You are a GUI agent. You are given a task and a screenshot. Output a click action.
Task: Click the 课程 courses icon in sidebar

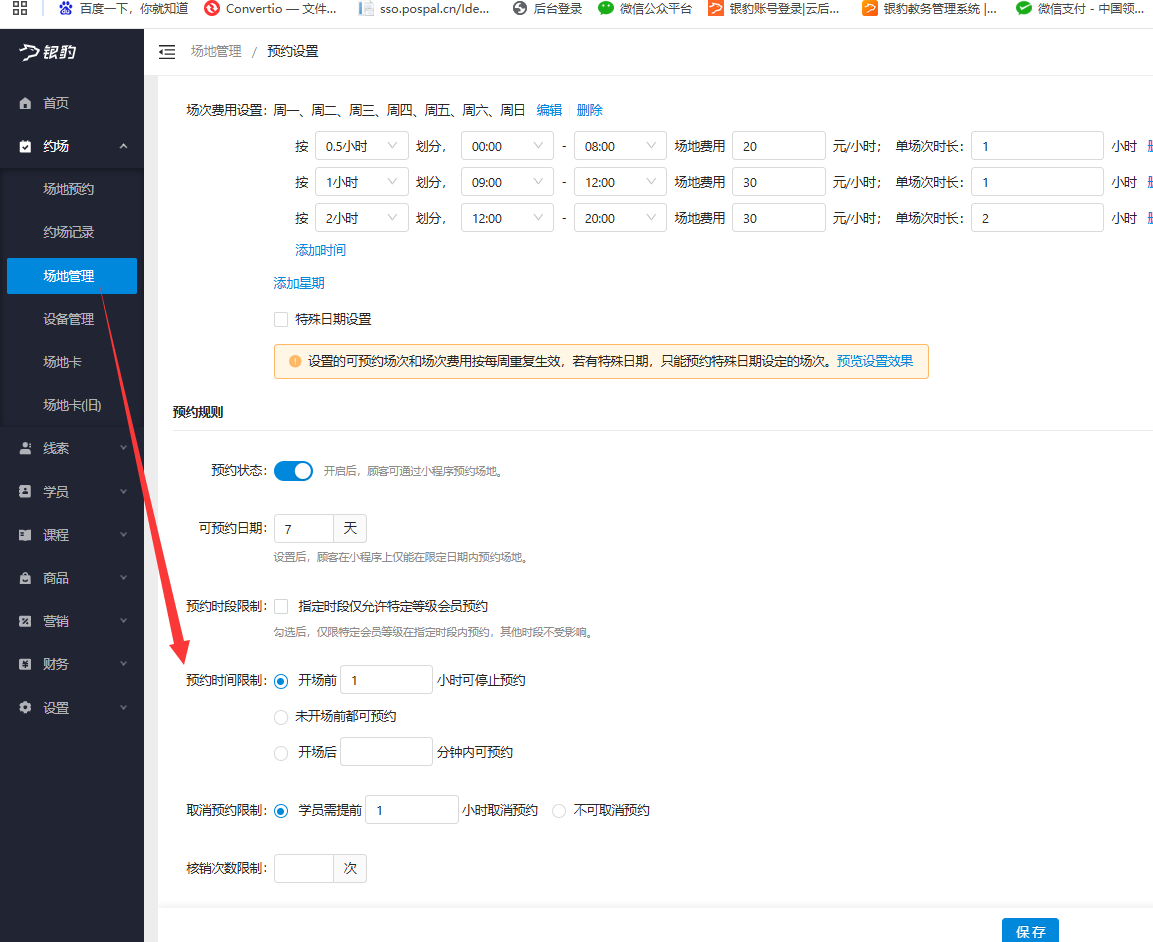tap(26, 535)
